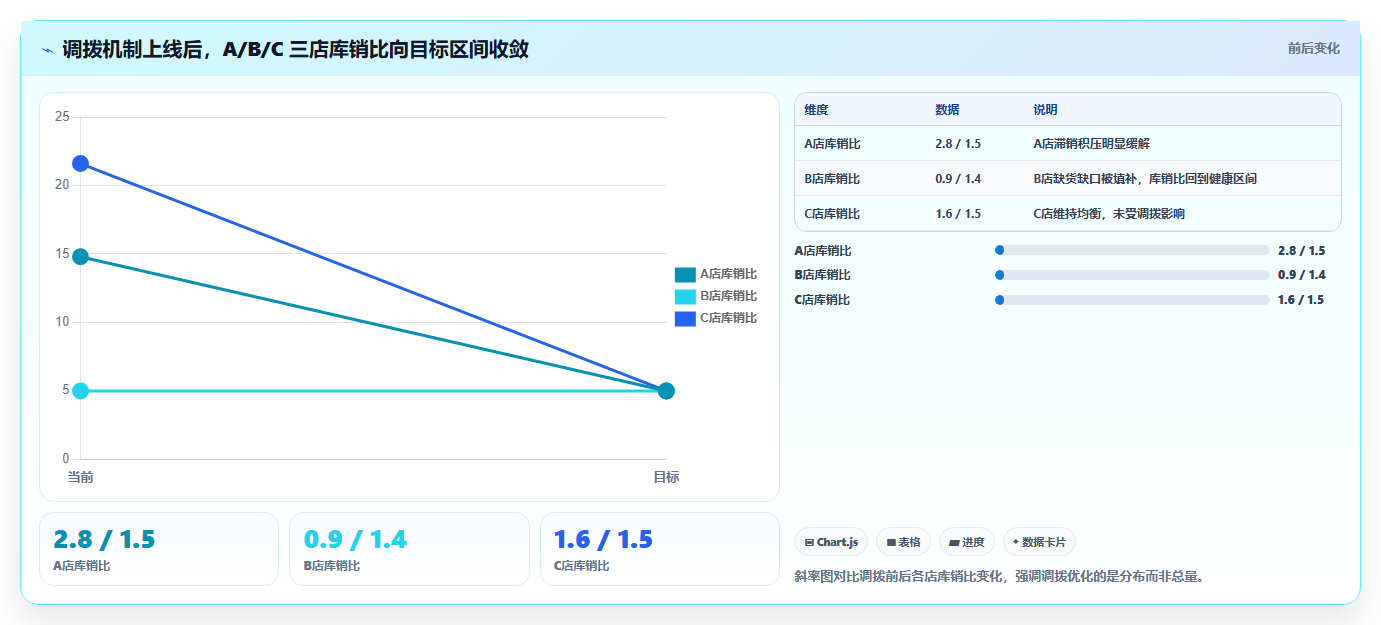Click the B店库销比 legend color box
The image size is (1381, 625).
[x=685, y=296]
